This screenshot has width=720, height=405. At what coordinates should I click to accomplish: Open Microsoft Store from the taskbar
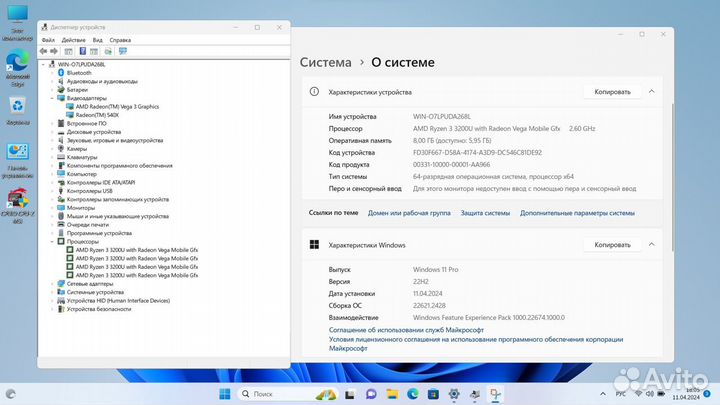(433, 394)
